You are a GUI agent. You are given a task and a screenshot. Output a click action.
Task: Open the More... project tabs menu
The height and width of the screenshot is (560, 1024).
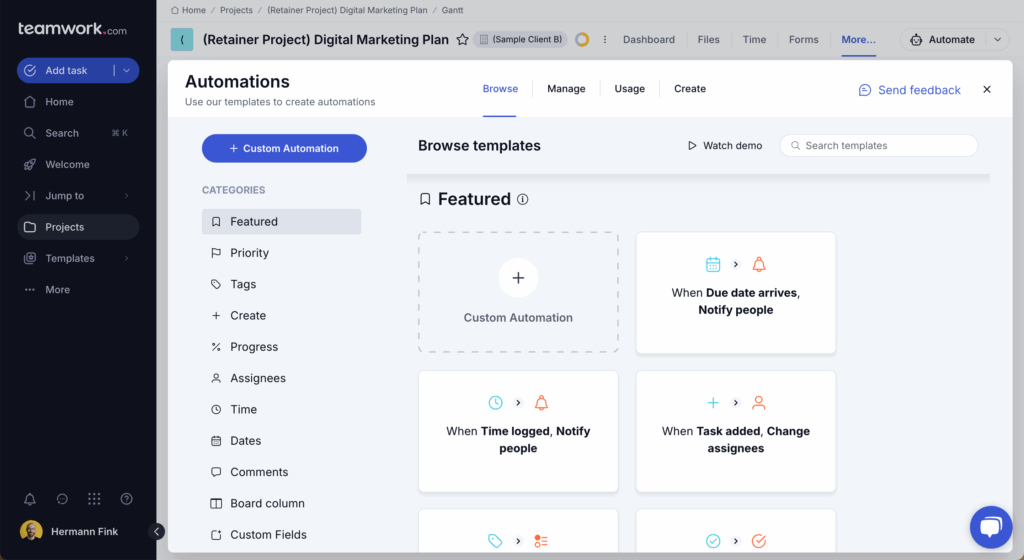pos(858,40)
